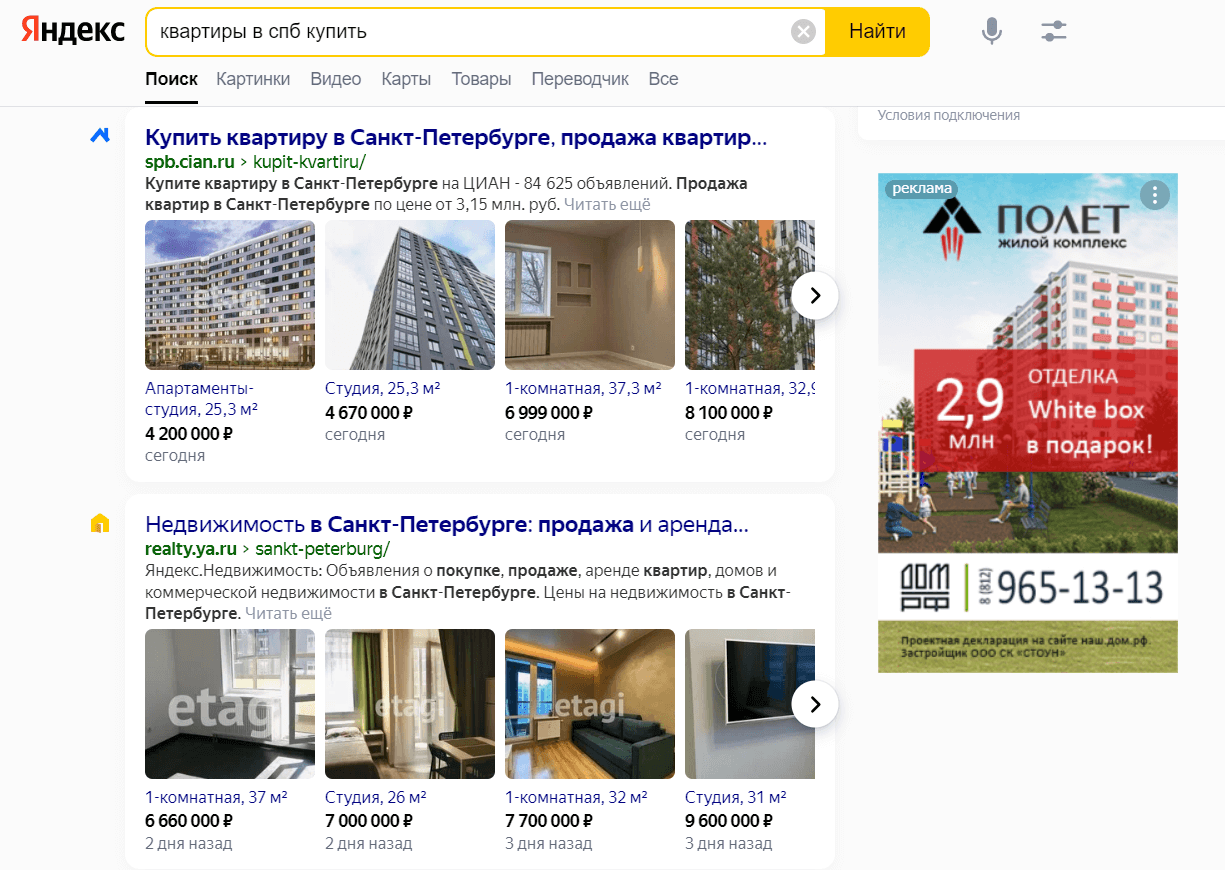This screenshot has height=870, width=1225.
Task: Open search settings sliders icon
Action: tap(1053, 32)
